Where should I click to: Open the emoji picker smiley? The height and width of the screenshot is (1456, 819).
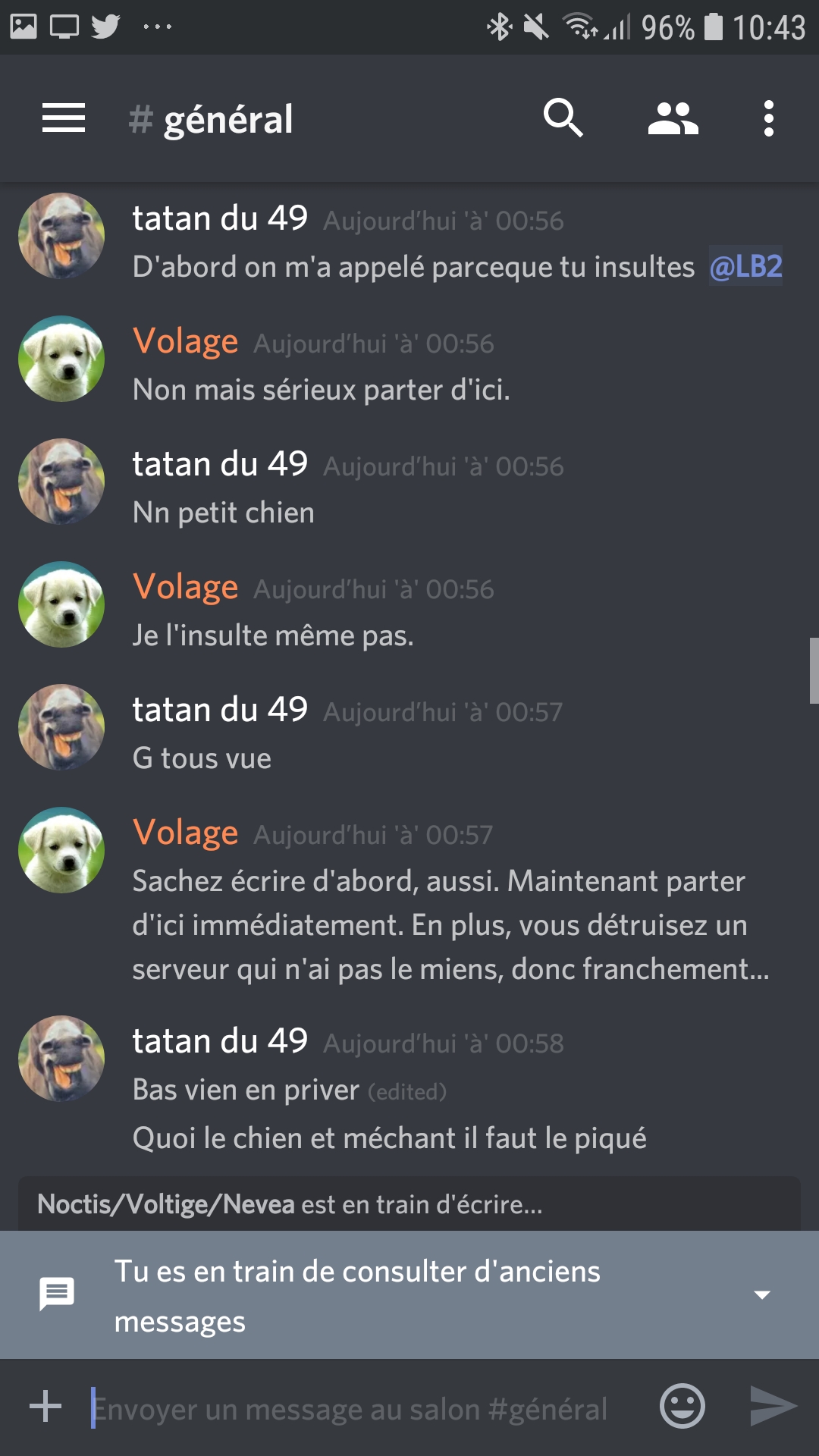tap(682, 1407)
